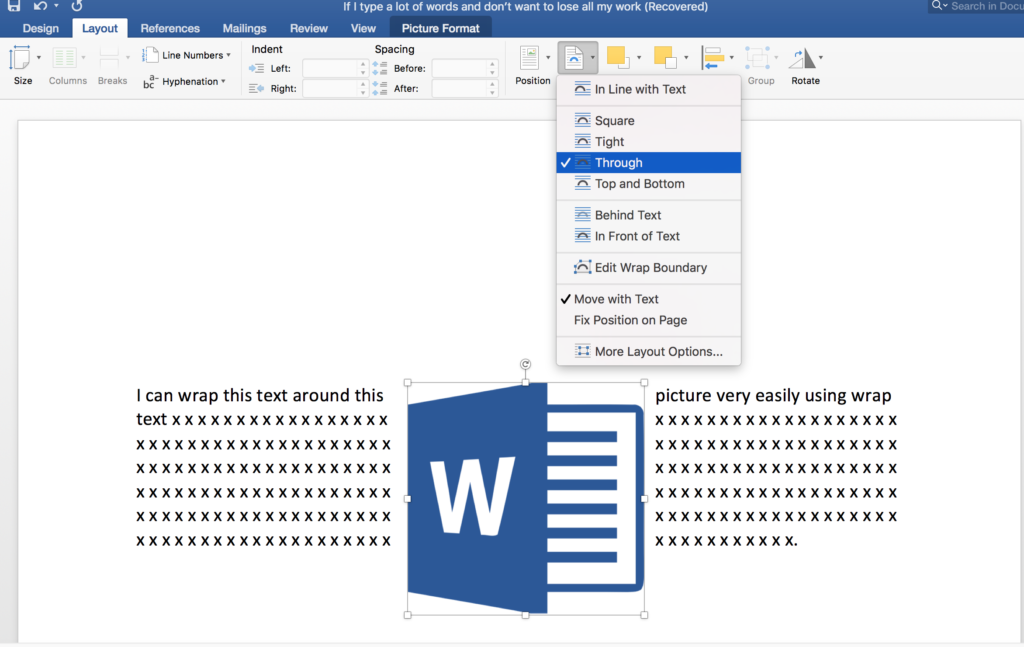
Task: Click the Word logo picture in document
Action: click(526, 499)
